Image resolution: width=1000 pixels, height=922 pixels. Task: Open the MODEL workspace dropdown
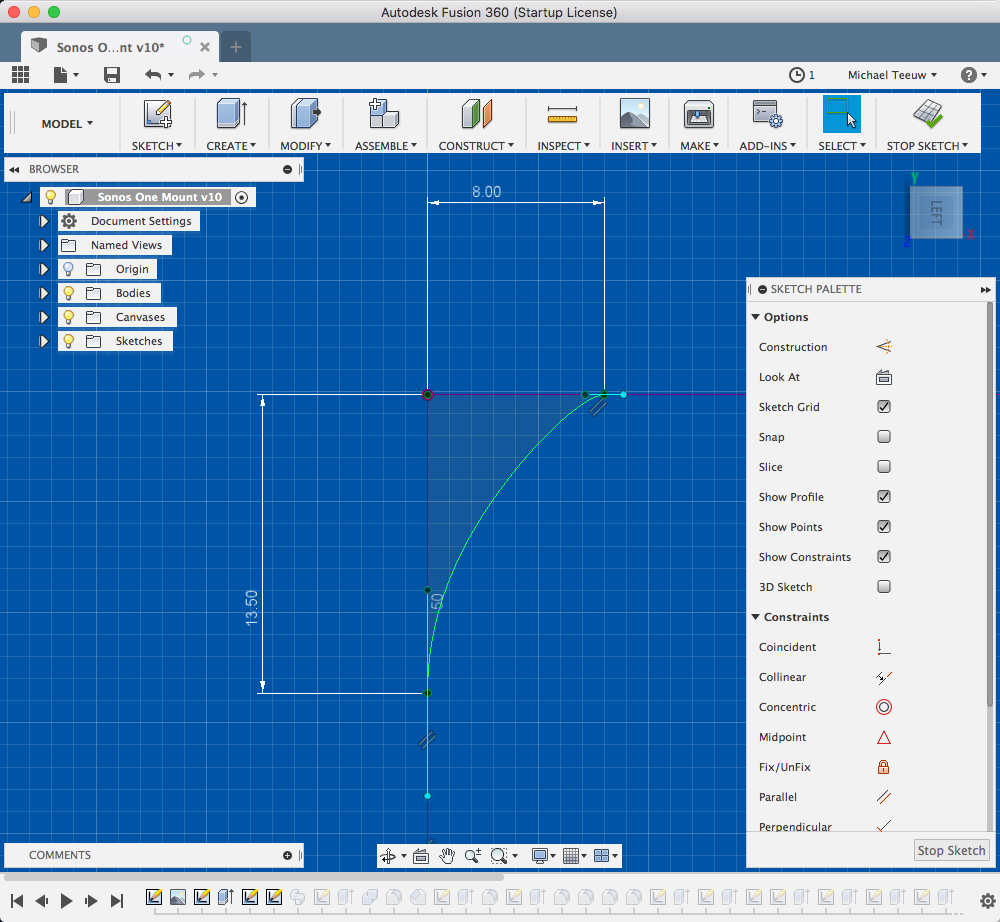tap(67, 124)
